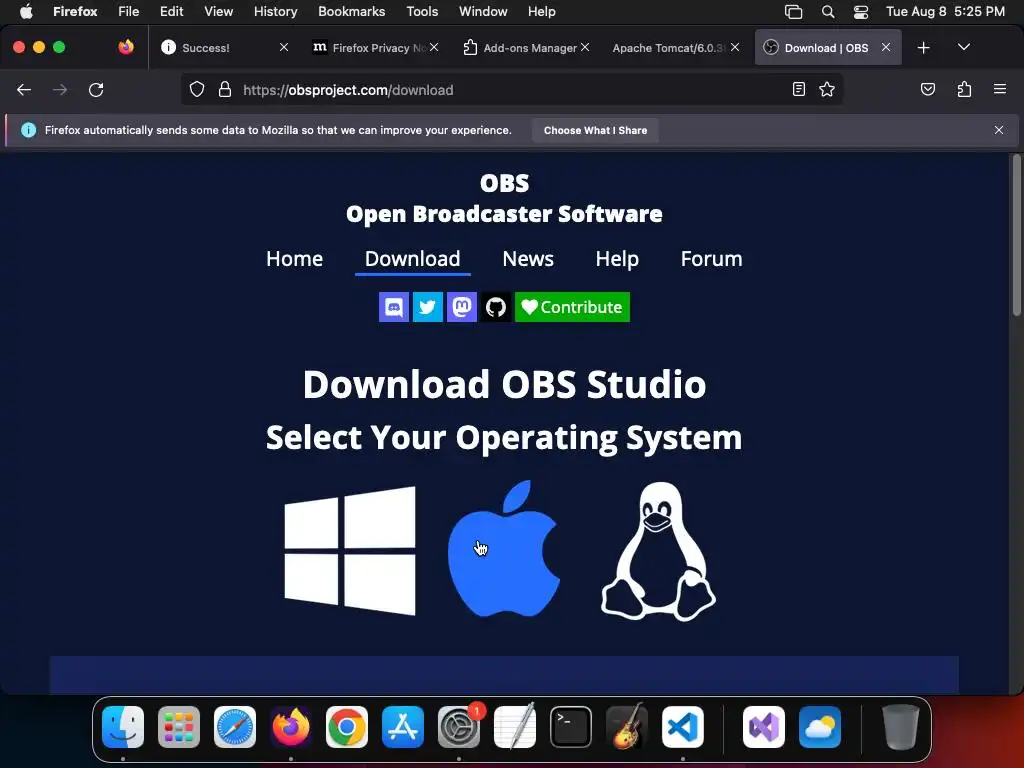
Task: Open Terminal from the Dock
Action: tap(571, 727)
